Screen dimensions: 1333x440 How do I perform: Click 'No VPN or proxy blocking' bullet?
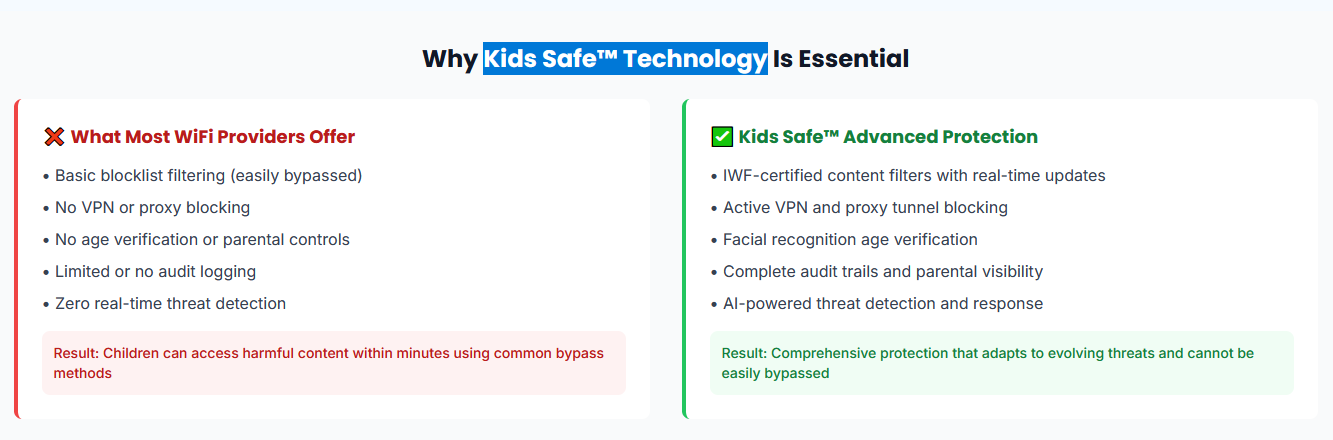coord(146,208)
